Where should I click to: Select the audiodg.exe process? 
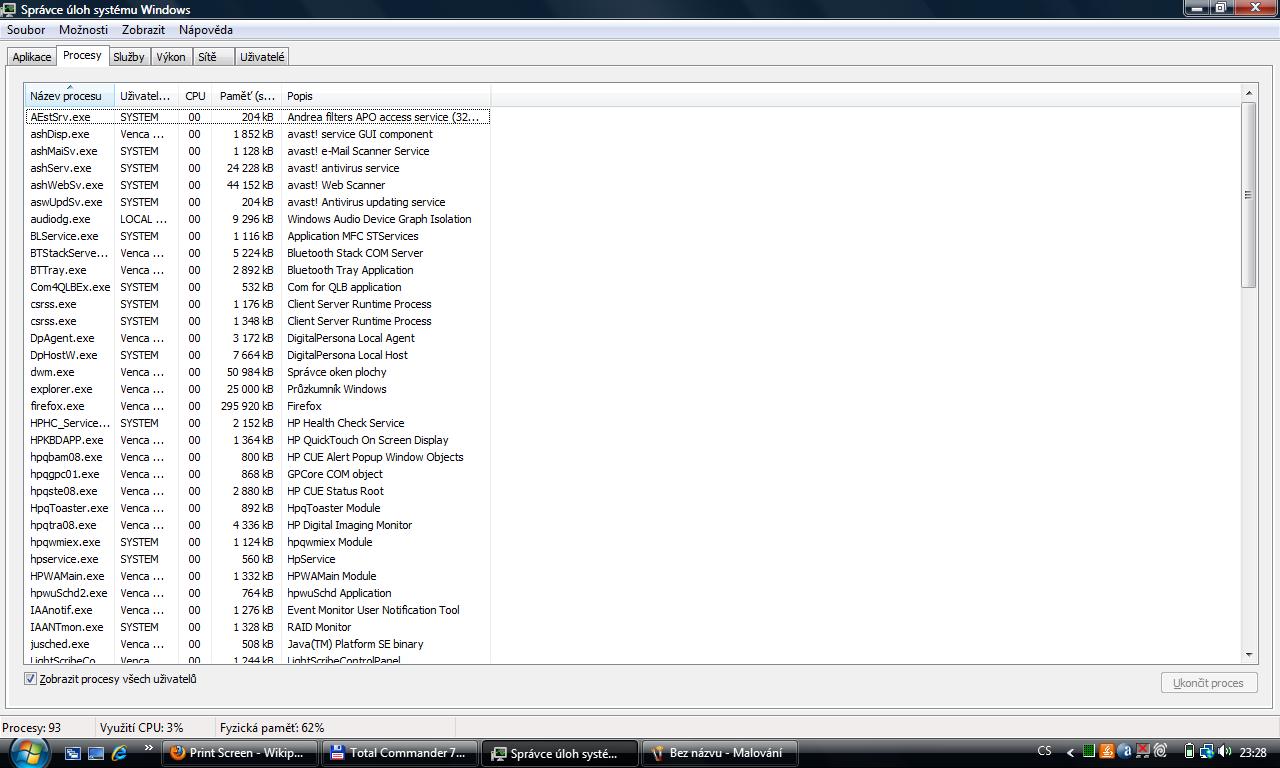(x=257, y=219)
